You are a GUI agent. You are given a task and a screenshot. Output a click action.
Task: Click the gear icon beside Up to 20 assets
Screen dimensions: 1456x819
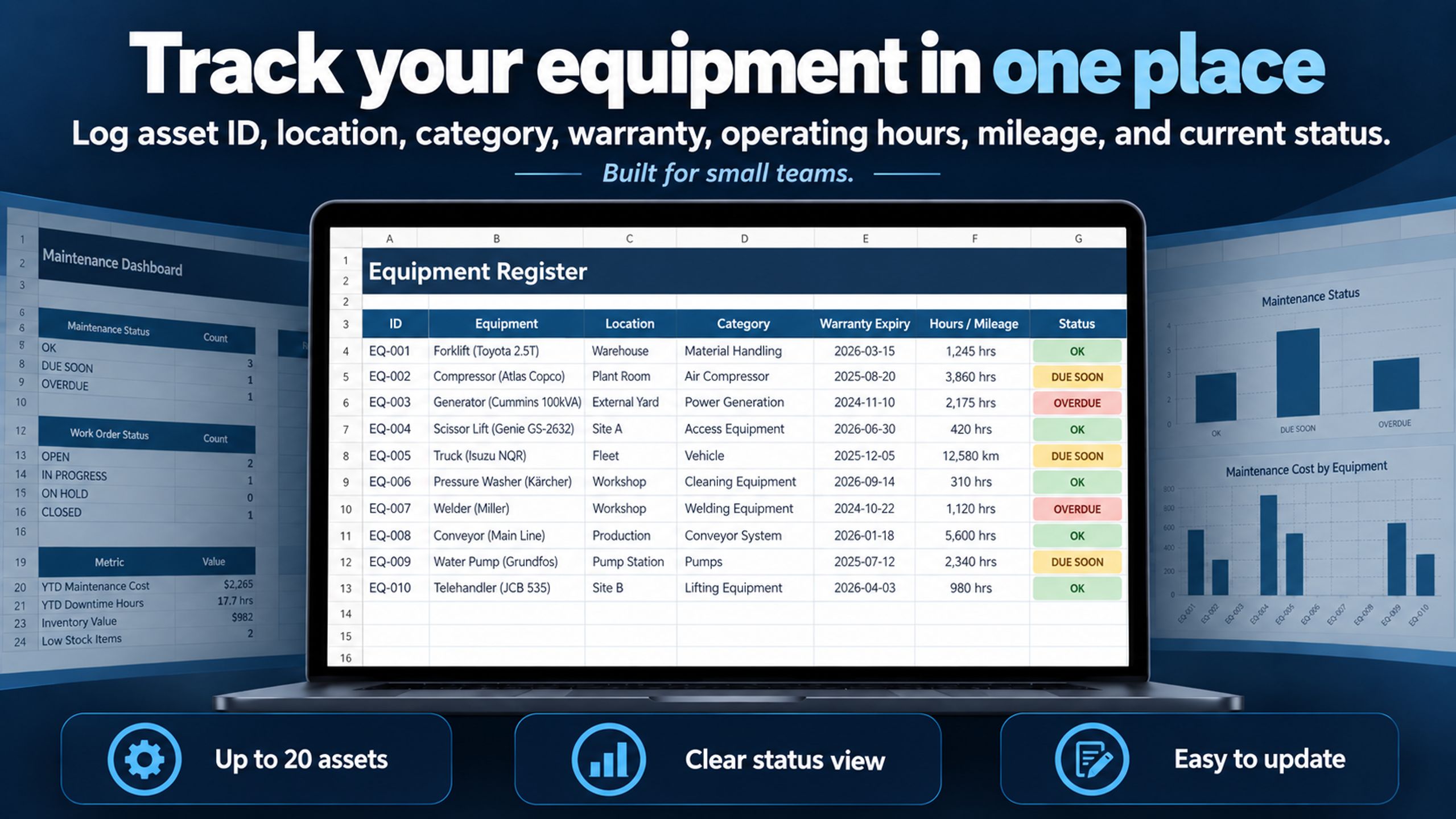pos(145,759)
